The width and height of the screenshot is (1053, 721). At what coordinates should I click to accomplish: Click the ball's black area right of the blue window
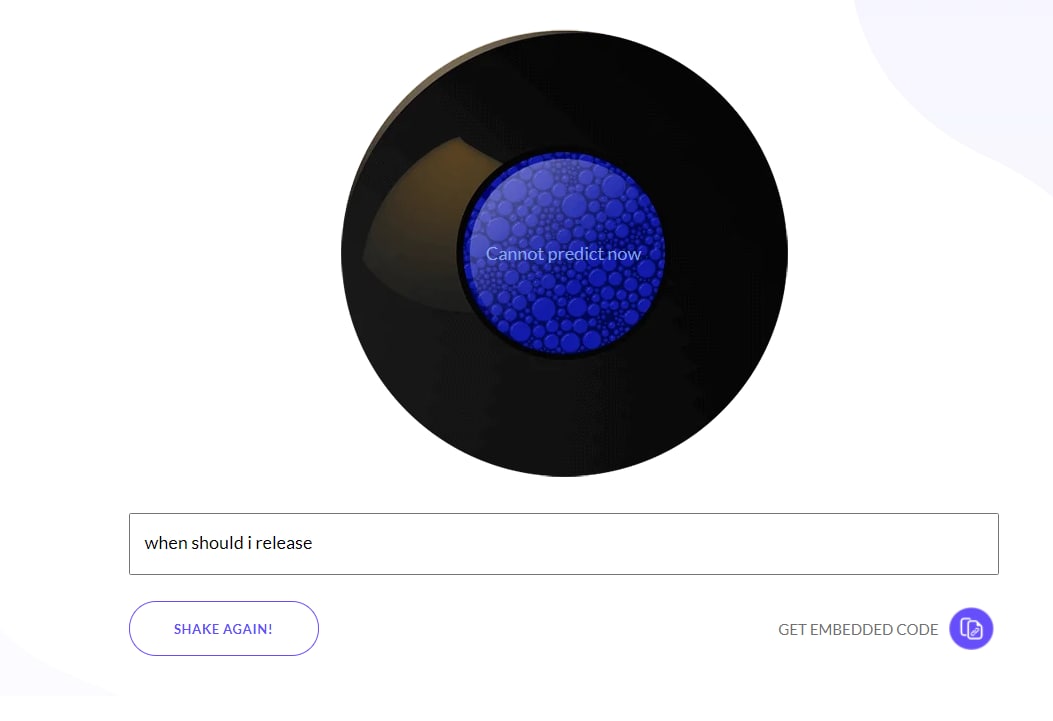click(x=725, y=254)
